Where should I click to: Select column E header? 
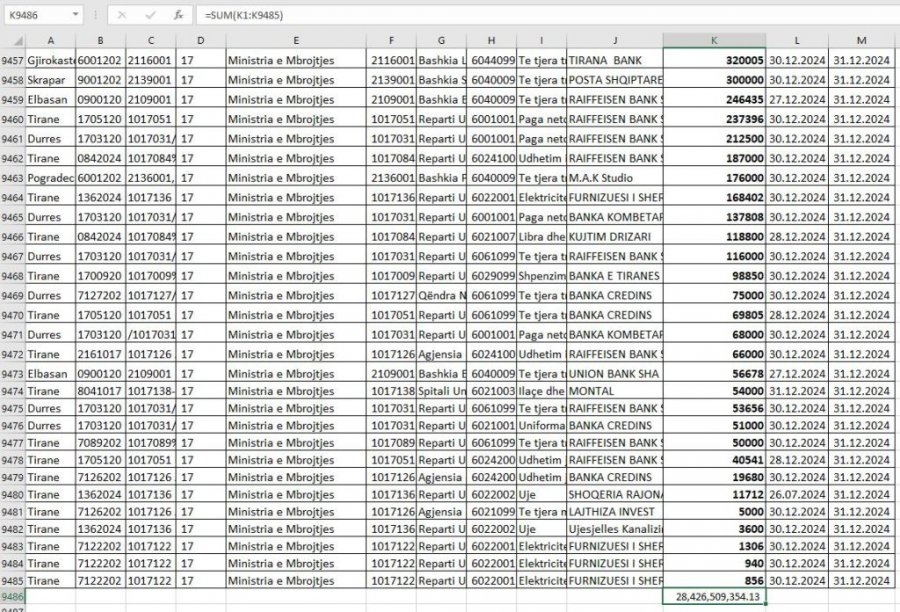296,40
